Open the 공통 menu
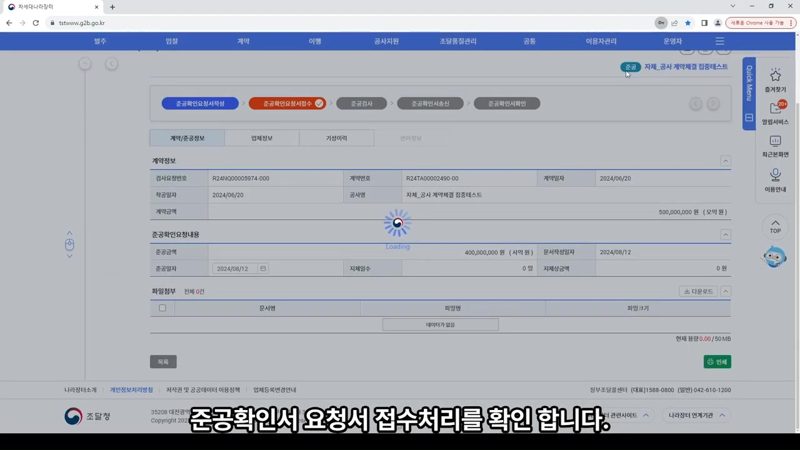 coord(530,41)
